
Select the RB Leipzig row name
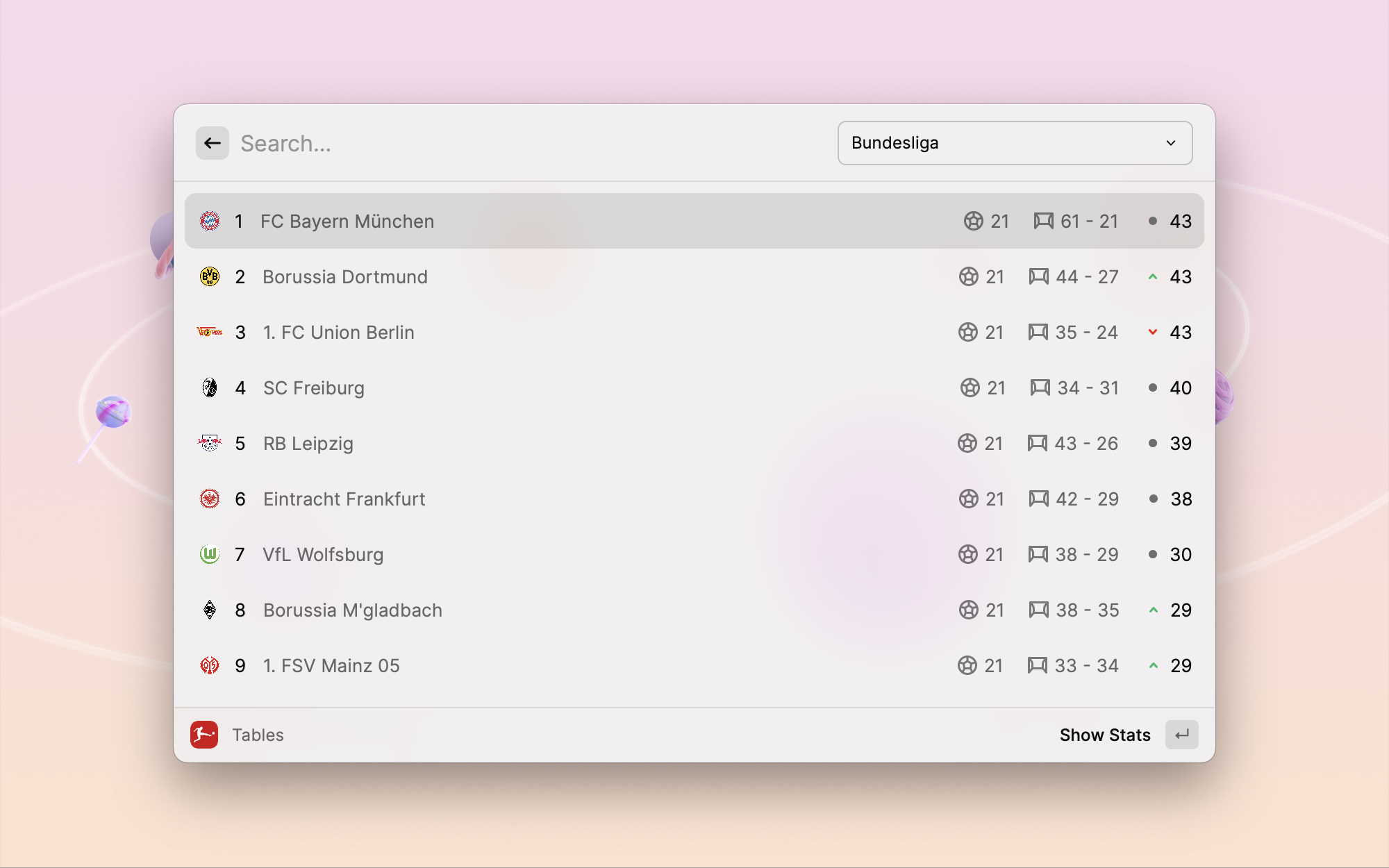(308, 443)
